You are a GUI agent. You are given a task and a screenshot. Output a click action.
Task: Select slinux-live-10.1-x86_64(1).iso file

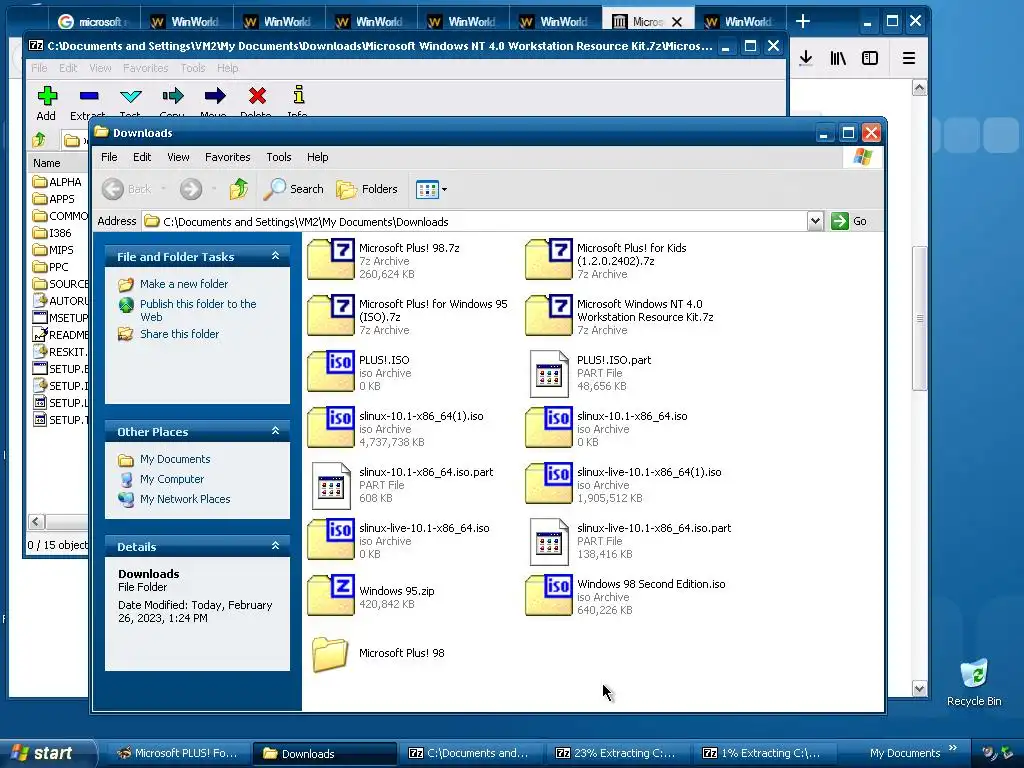pyautogui.click(x=549, y=483)
